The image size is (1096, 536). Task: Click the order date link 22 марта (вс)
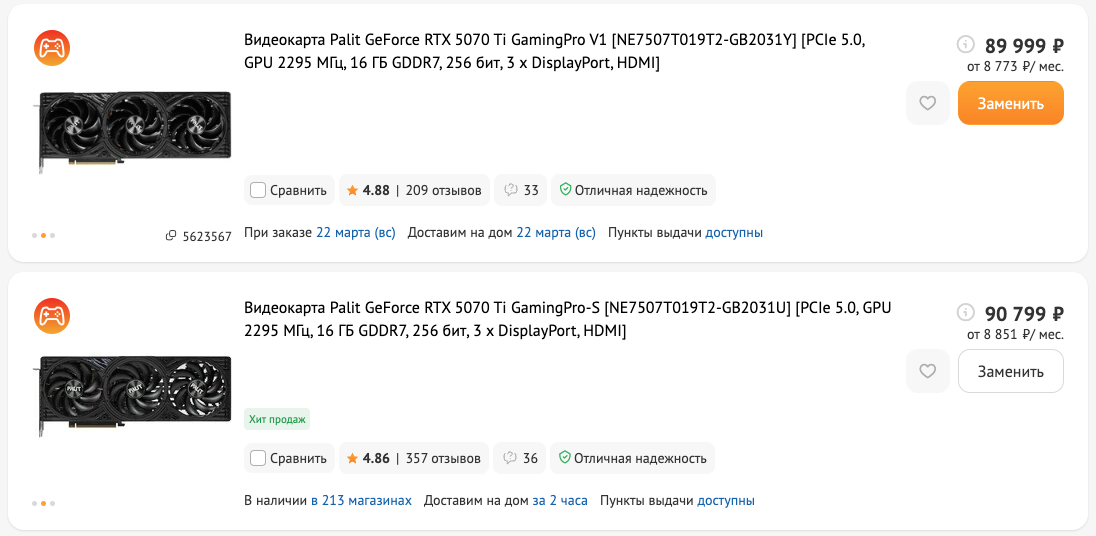[x=356, y=233]
